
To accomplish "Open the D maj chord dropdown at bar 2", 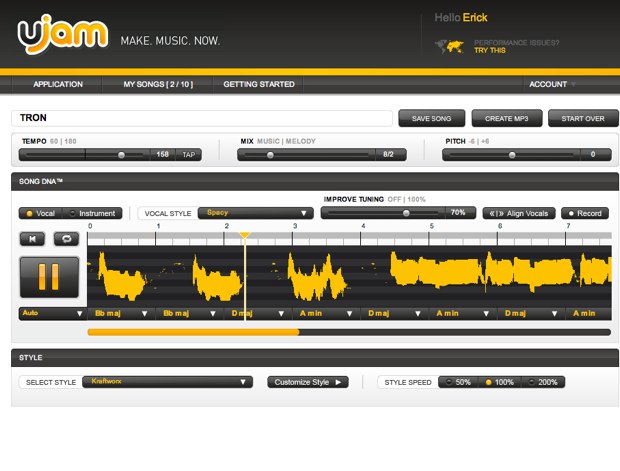I will click(x=258, y=314).
